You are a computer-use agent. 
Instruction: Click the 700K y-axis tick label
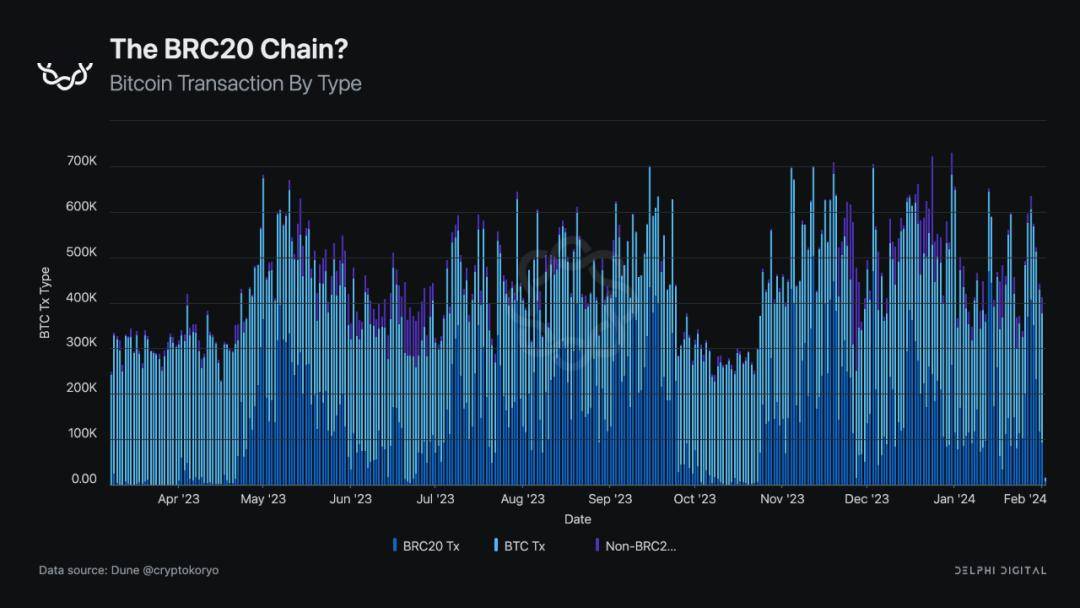82,161
